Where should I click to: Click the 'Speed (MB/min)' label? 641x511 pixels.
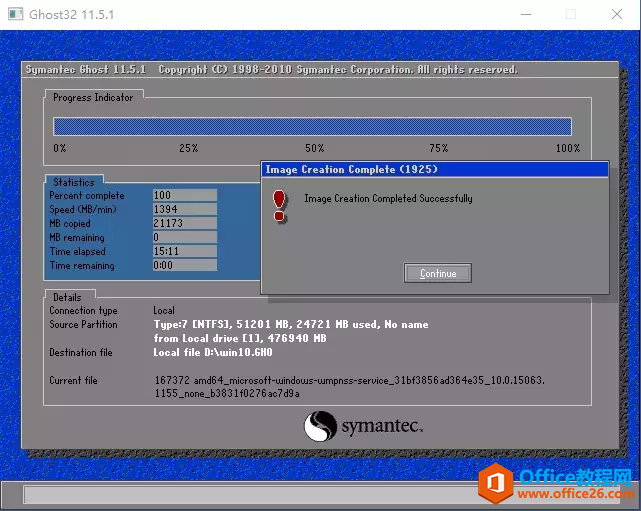click(x=83, y=209)
